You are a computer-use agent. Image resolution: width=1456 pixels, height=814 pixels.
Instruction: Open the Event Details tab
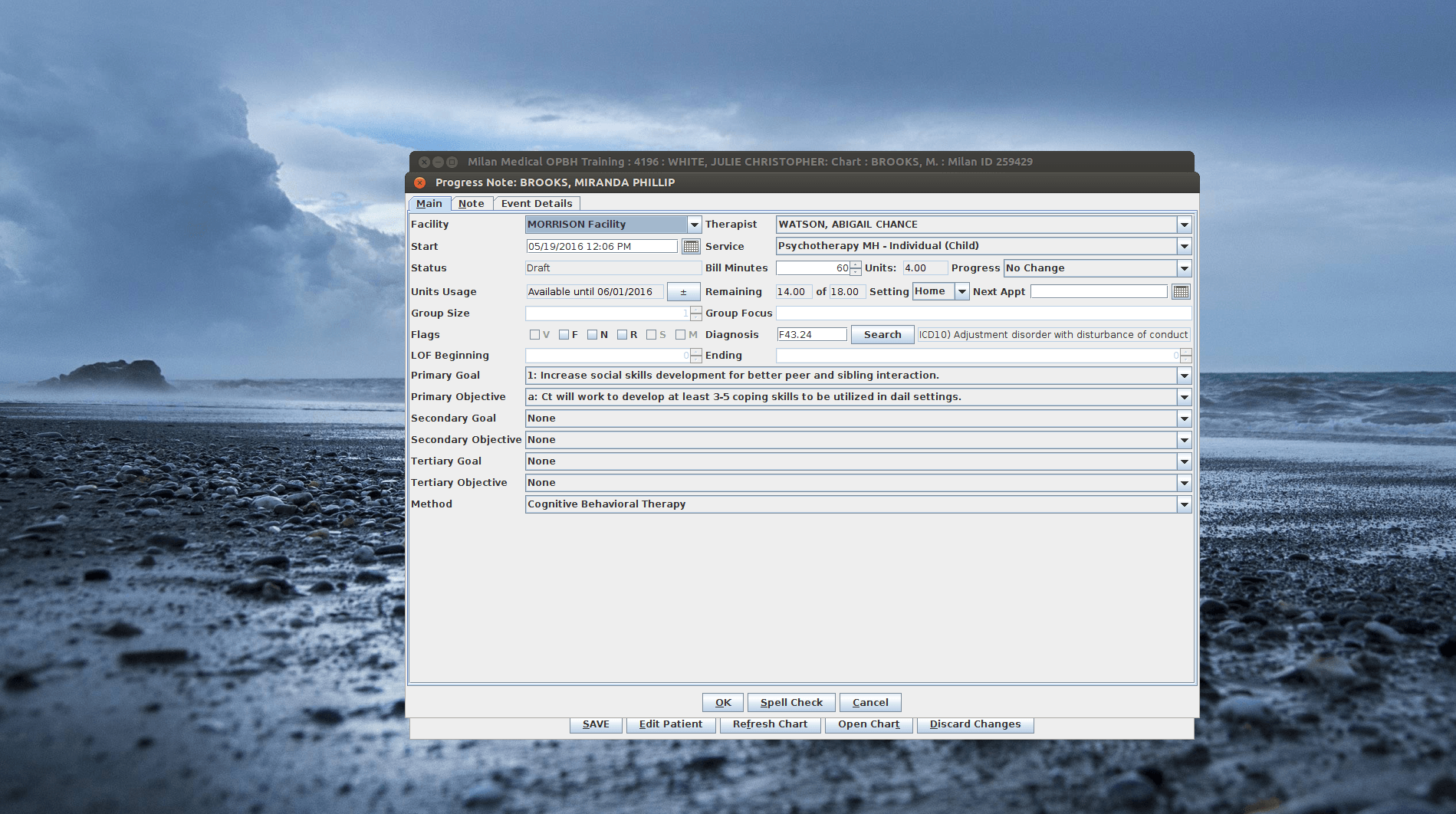pos(537,203)
